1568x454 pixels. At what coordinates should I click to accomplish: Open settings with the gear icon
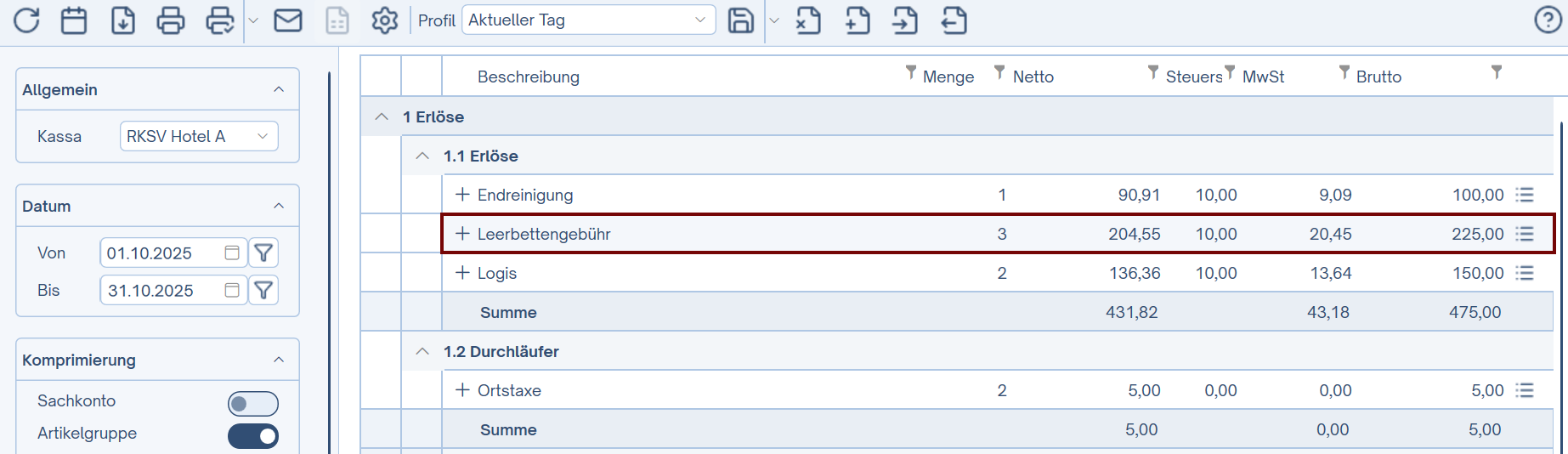(x=385, y=20)
